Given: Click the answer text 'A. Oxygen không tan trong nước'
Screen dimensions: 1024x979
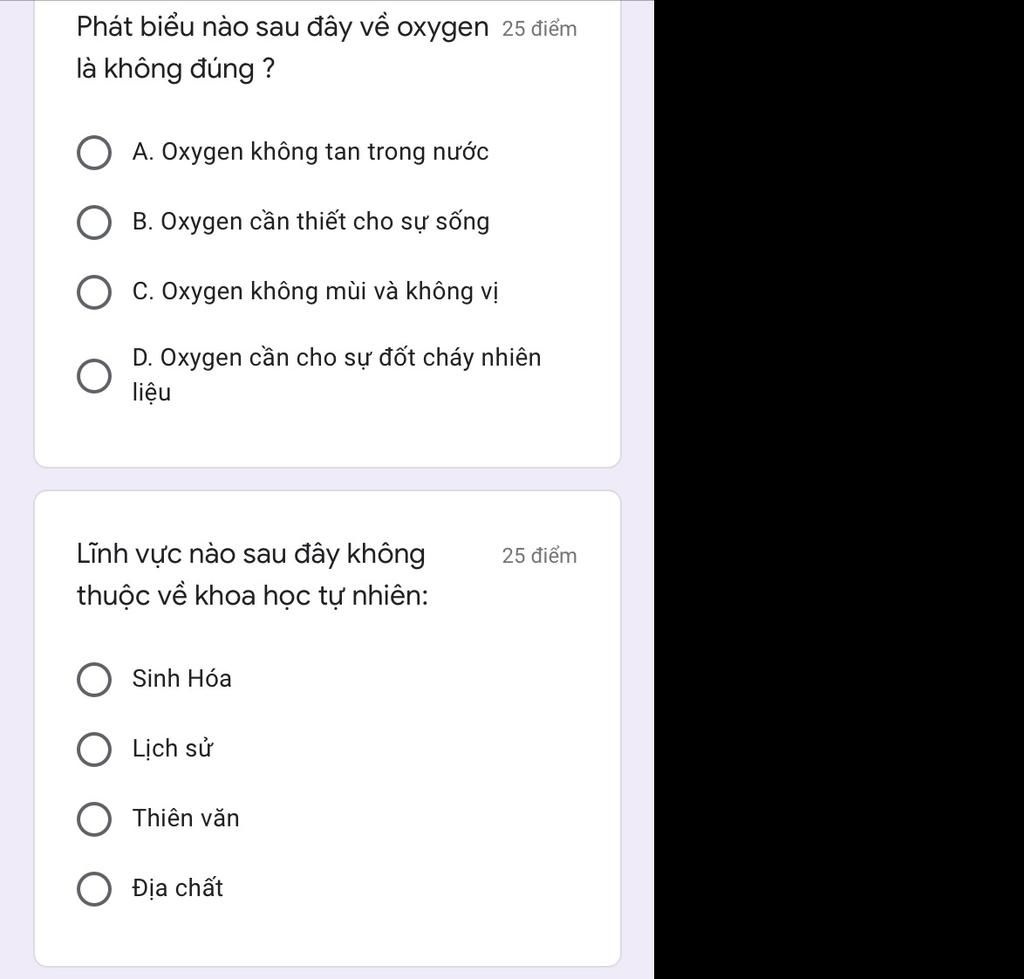Looking at the screenshot, I should pos(310,152).
